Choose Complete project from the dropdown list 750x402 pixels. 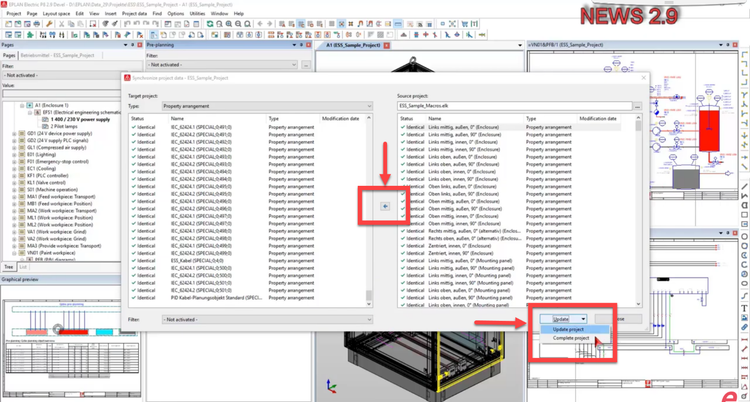(572, 339)
